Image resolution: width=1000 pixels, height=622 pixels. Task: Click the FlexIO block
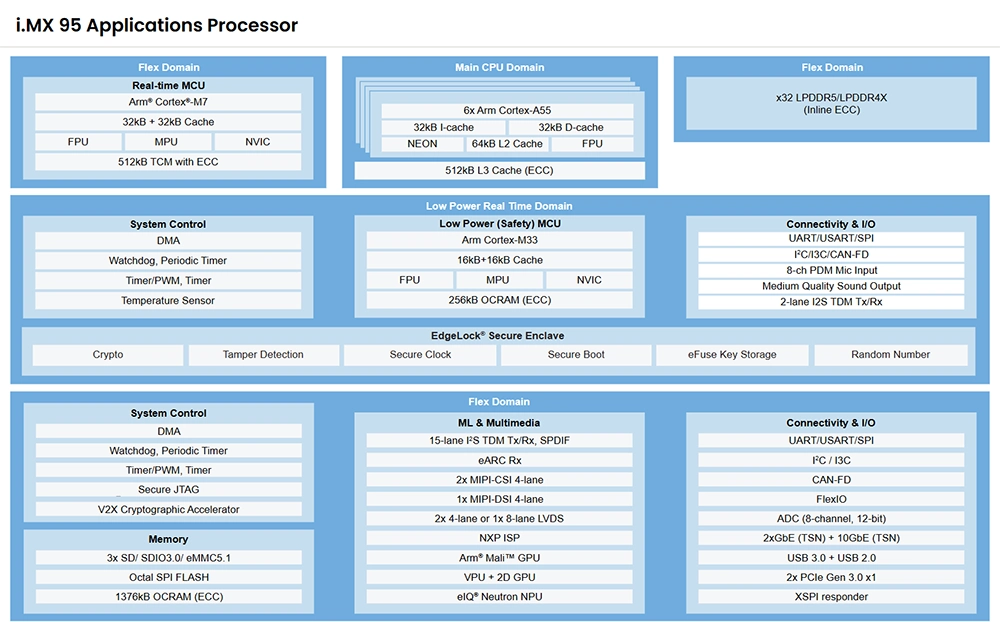(831, 499)
